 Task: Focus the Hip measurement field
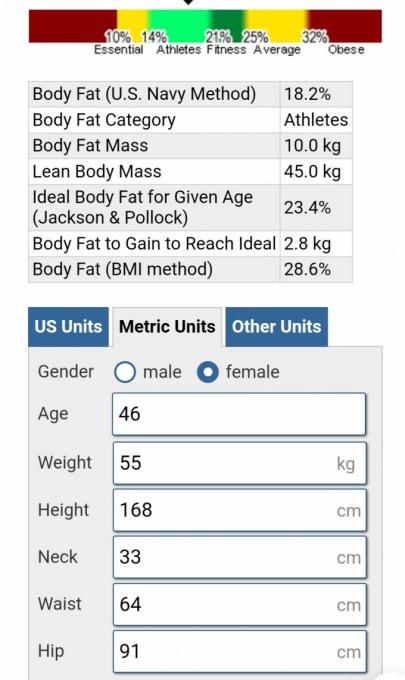[x=239, y=652]
